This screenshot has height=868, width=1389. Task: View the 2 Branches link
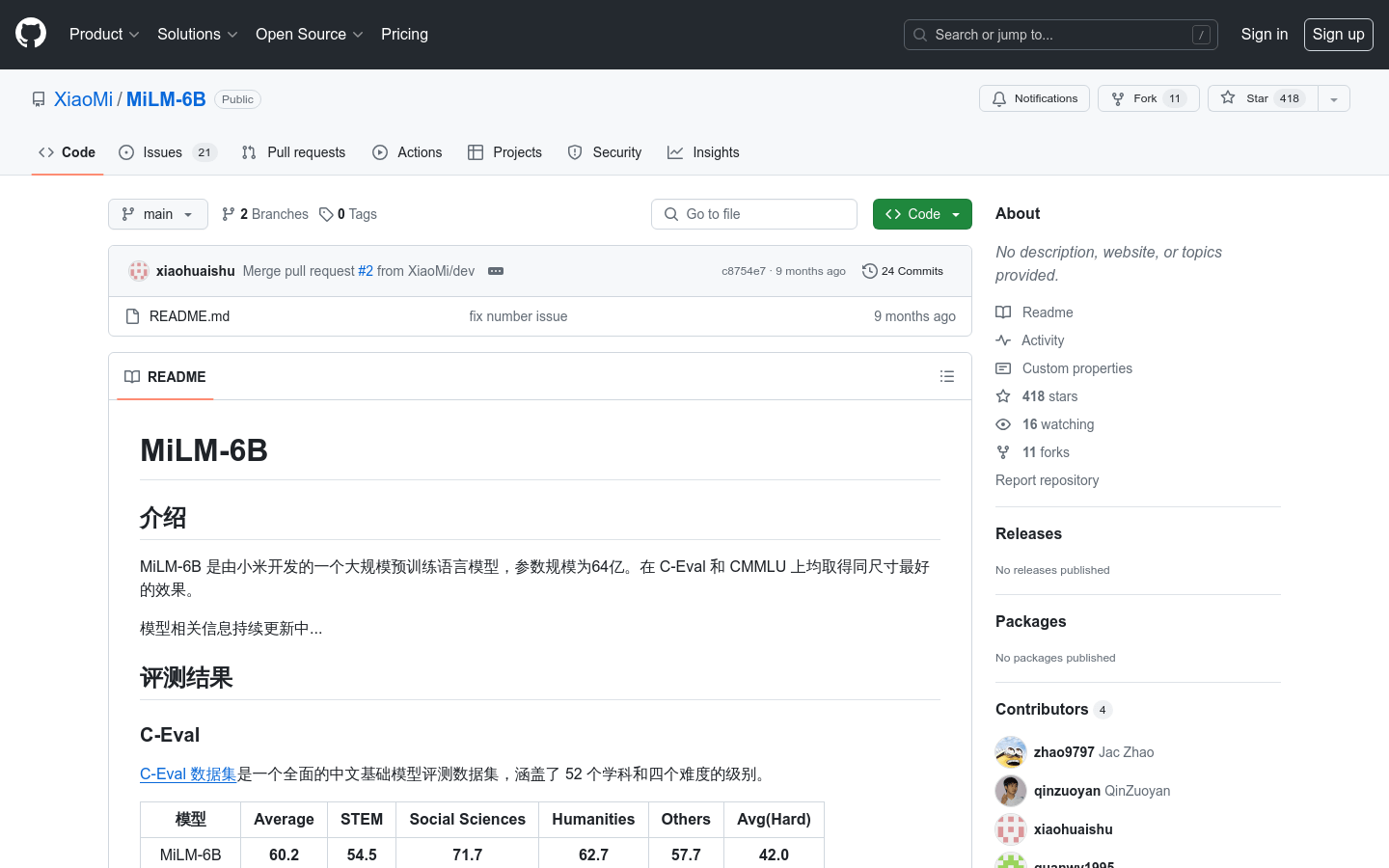tap(265, 214)
